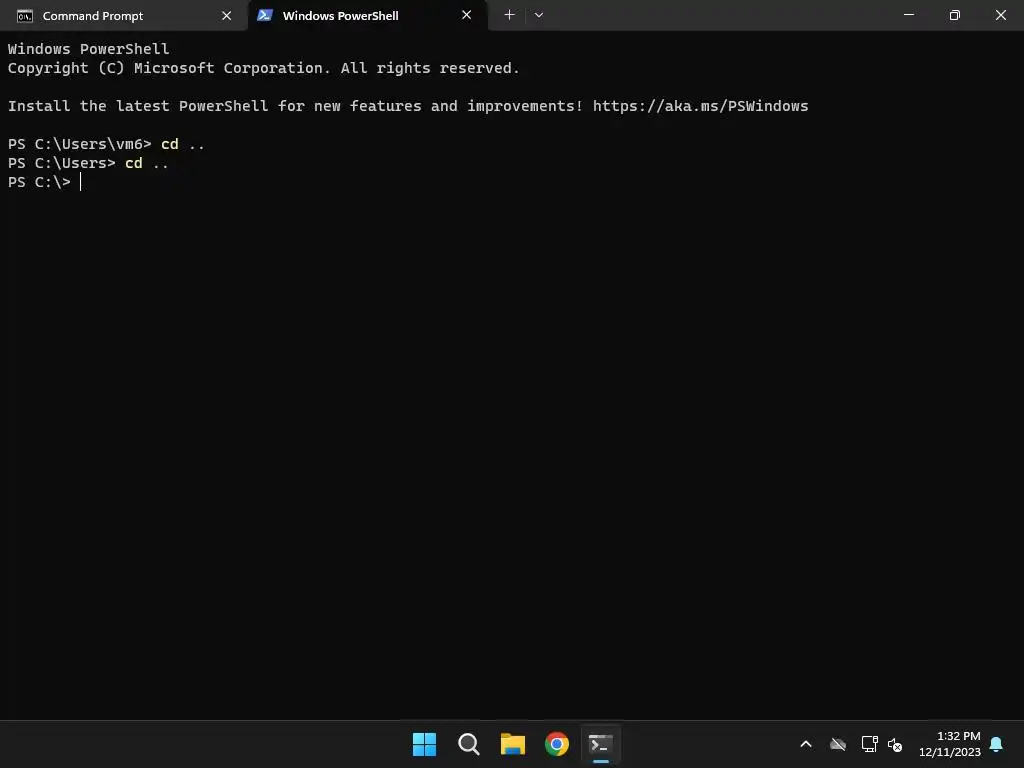Image resolution: width=1024 pixels, height=768 pixels.
Task: Switch to the Command Prompt tab
Action: click(x=123, y=16)
